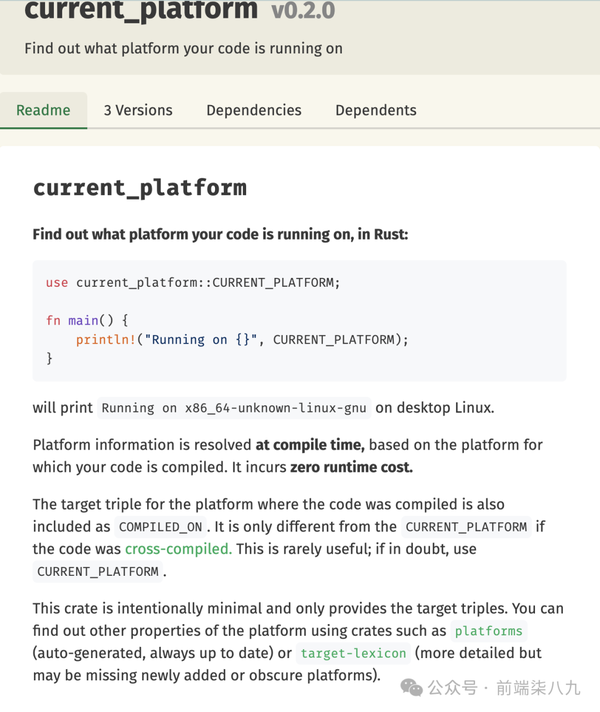Click the current_platform crate title at top
Viewport: 600px width, 712px height.
click(141, 12)
